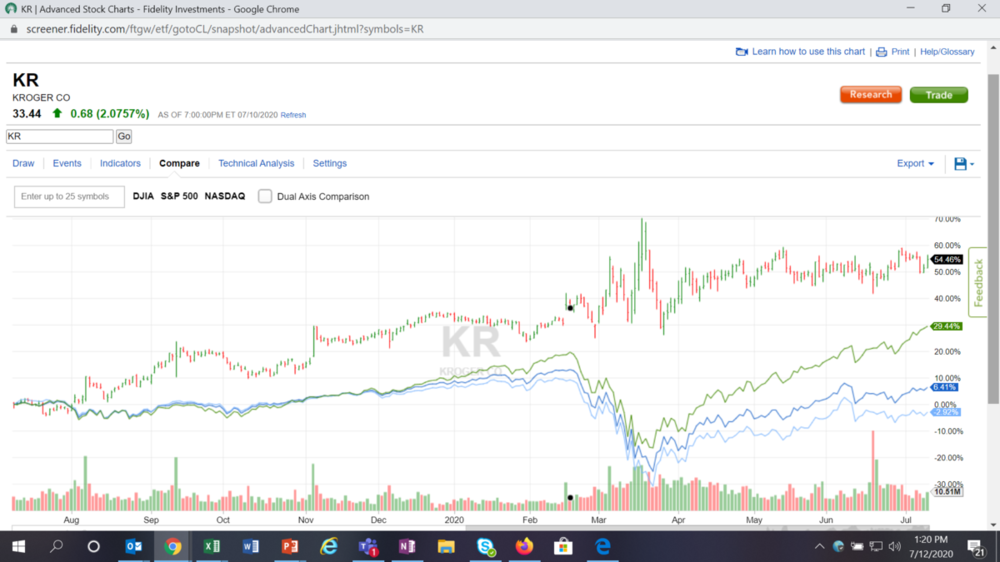Click the Enter up to 25 symbols field

tap(69, 196)
